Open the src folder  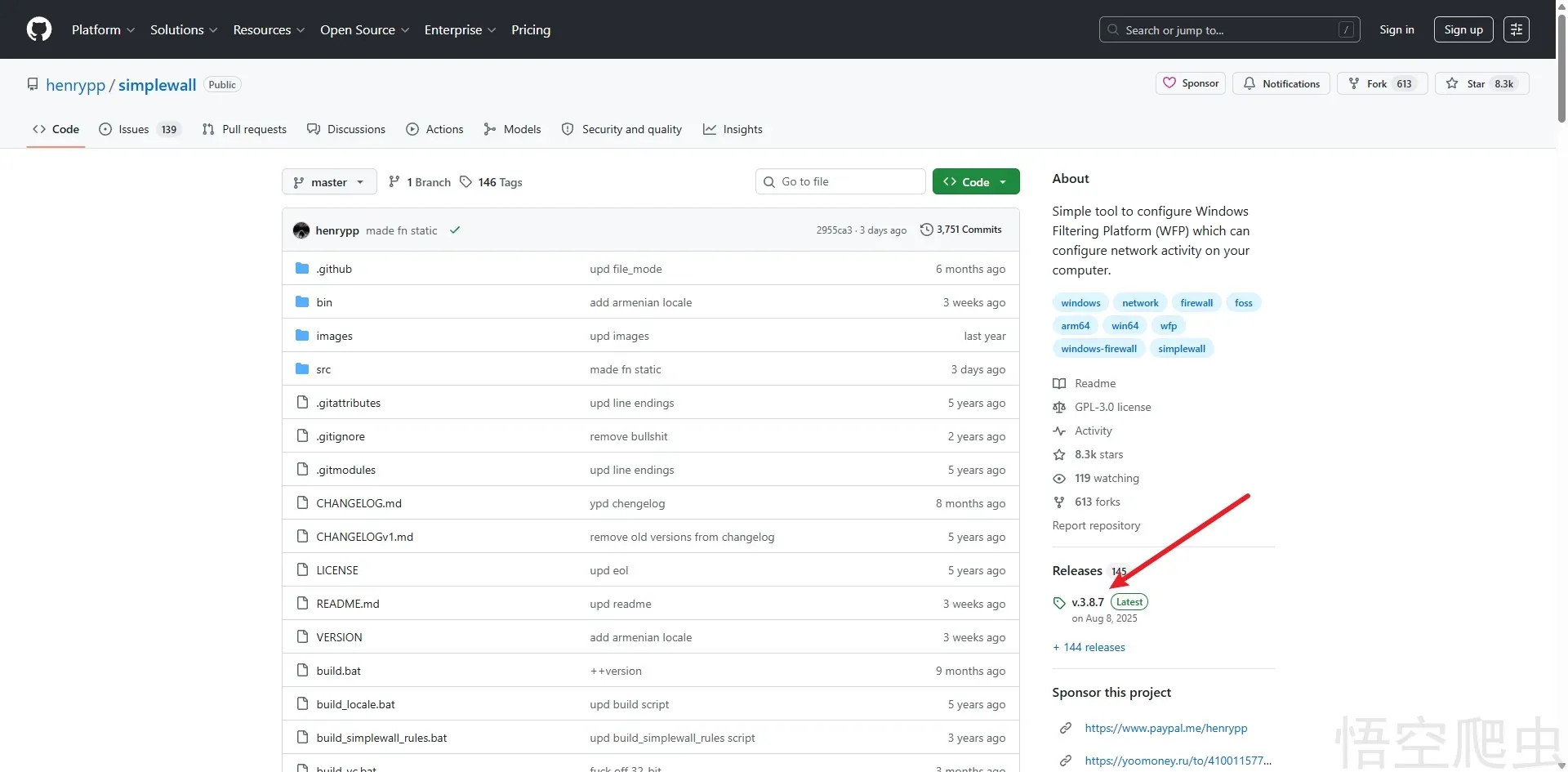coord(323,369)
